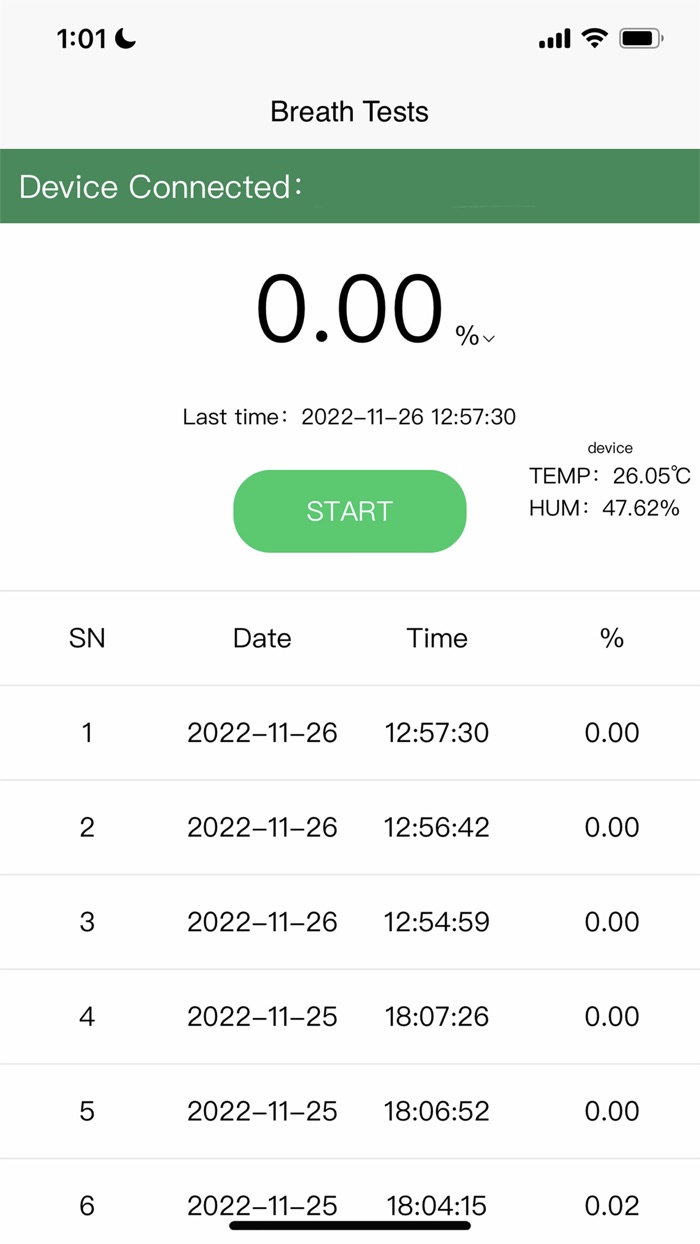Screen dimensions: 700x1244
Task: Select the % column header
Action: (x=611, y=637)
